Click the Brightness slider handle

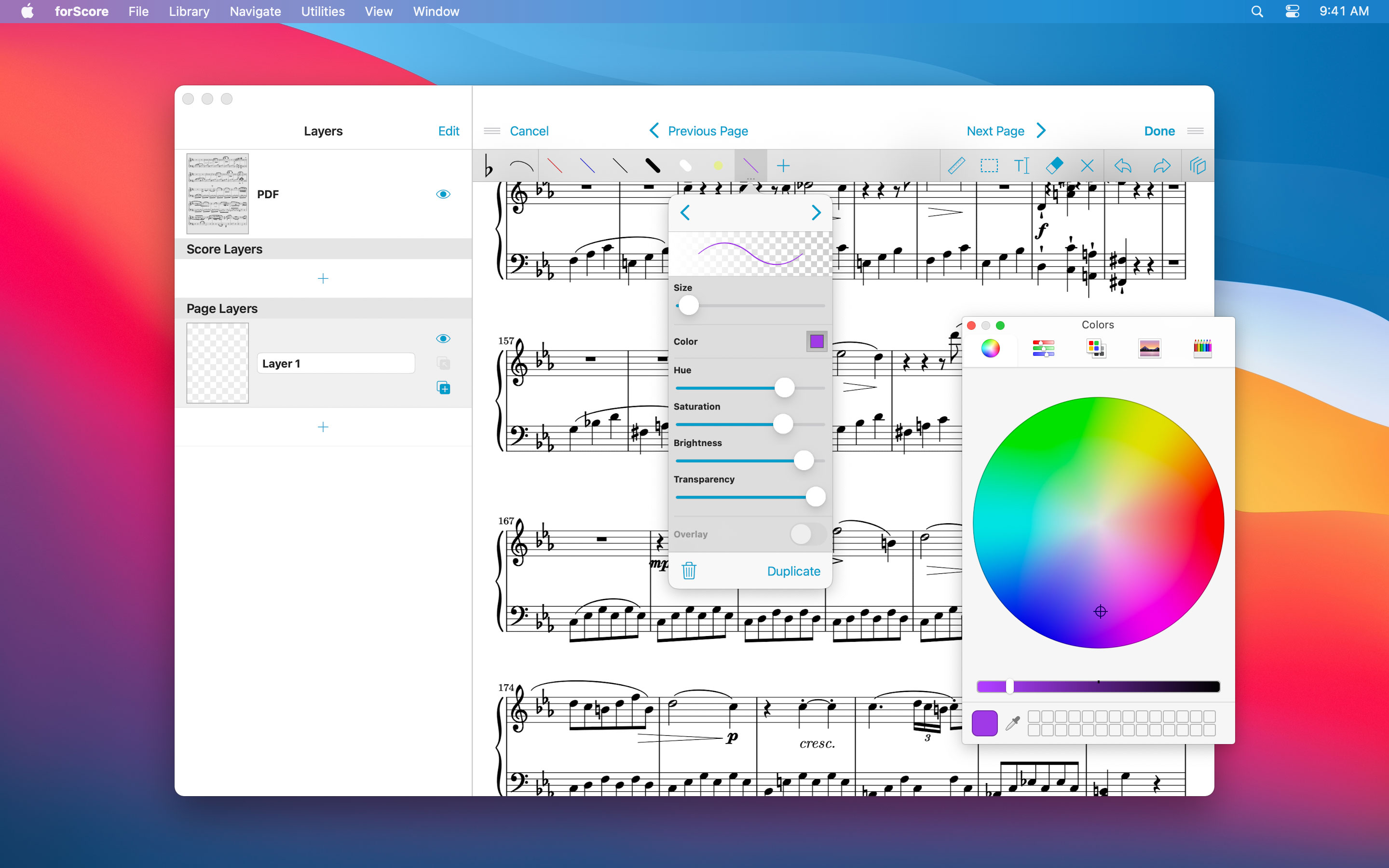coord(803,461)
